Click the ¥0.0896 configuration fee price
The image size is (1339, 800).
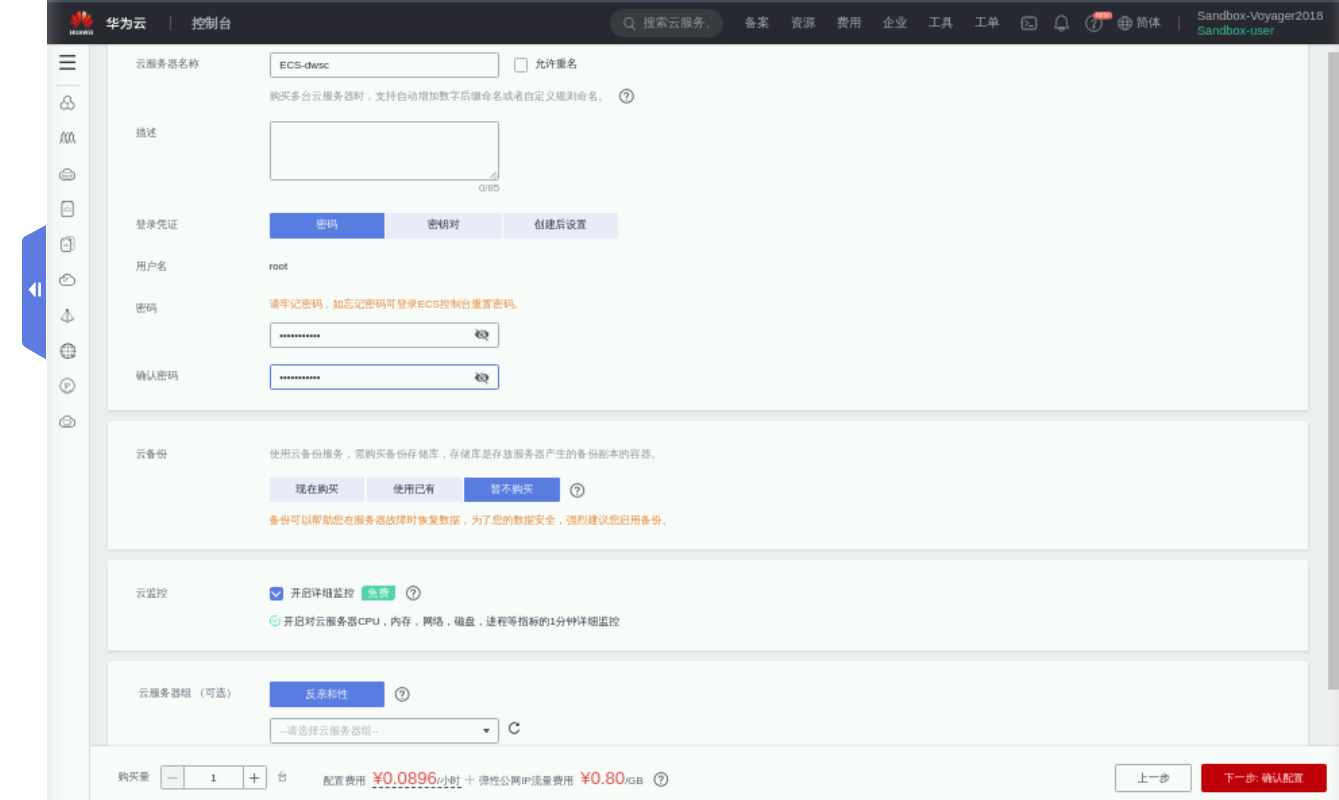tap(405, 778)
